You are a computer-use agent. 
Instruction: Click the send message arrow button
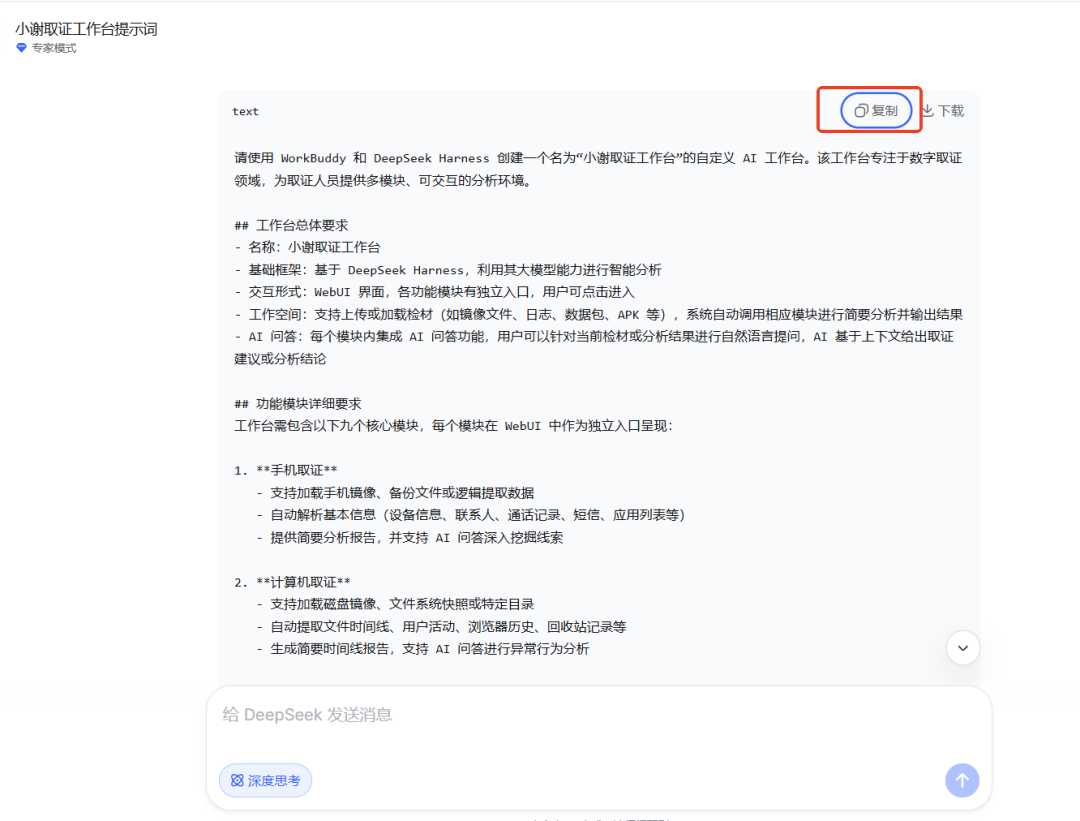coord(962,780)
